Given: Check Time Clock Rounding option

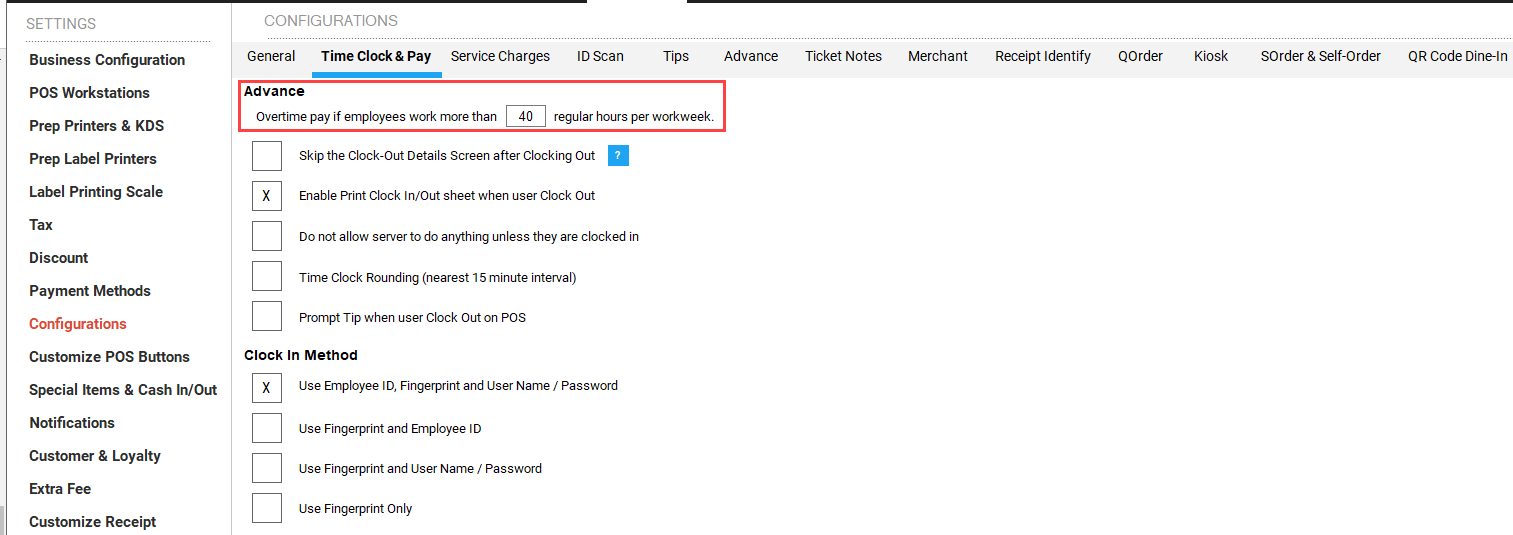Looking at the screenshot, I should click(x=267, y=277).
